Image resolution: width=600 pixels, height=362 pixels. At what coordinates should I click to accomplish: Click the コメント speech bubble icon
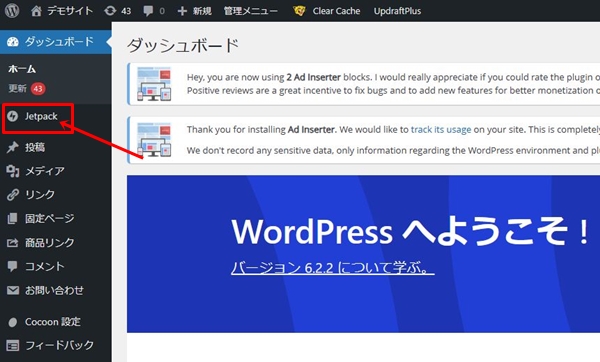point(13,266)
